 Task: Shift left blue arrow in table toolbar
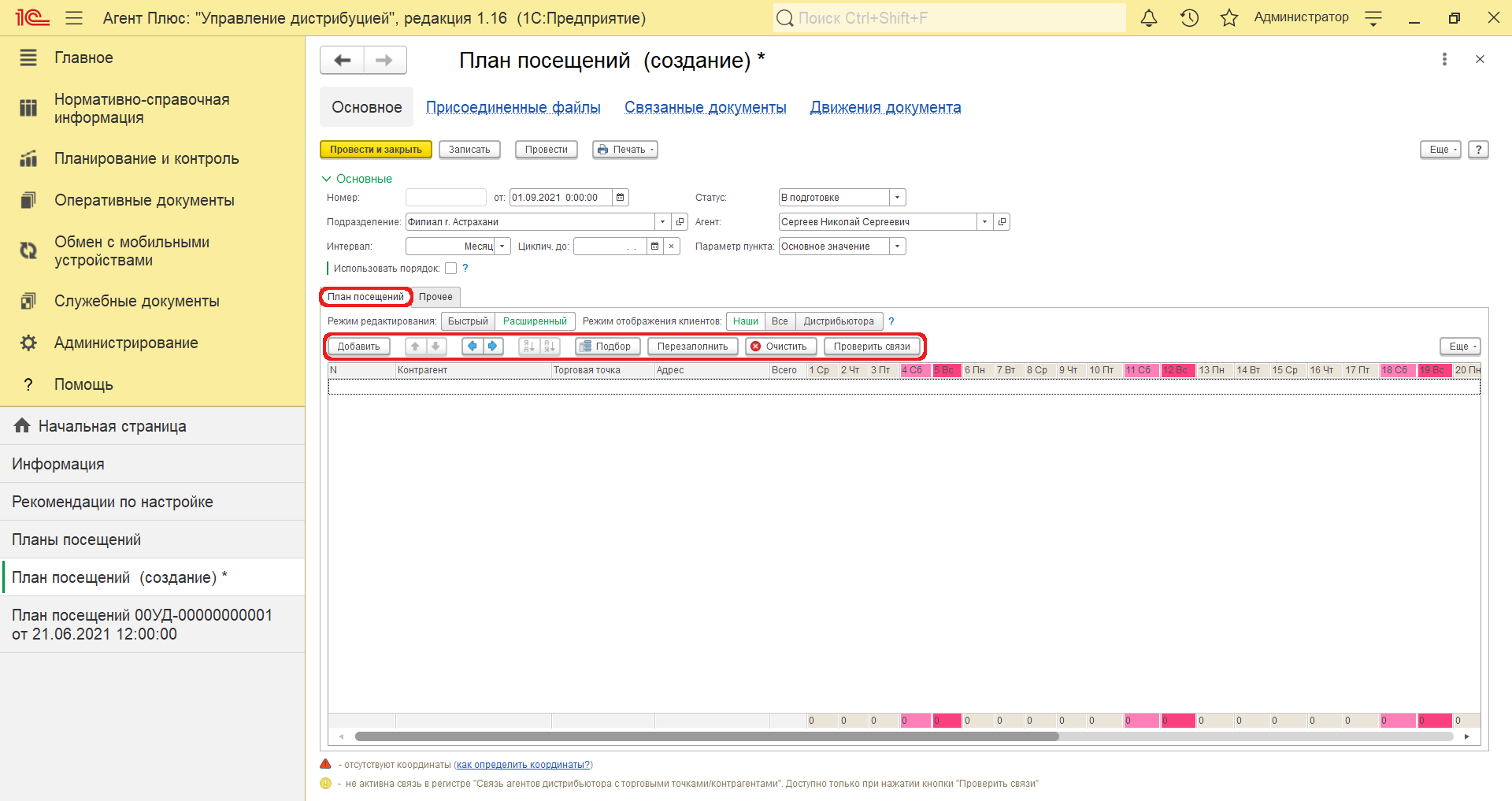[472, 347]
